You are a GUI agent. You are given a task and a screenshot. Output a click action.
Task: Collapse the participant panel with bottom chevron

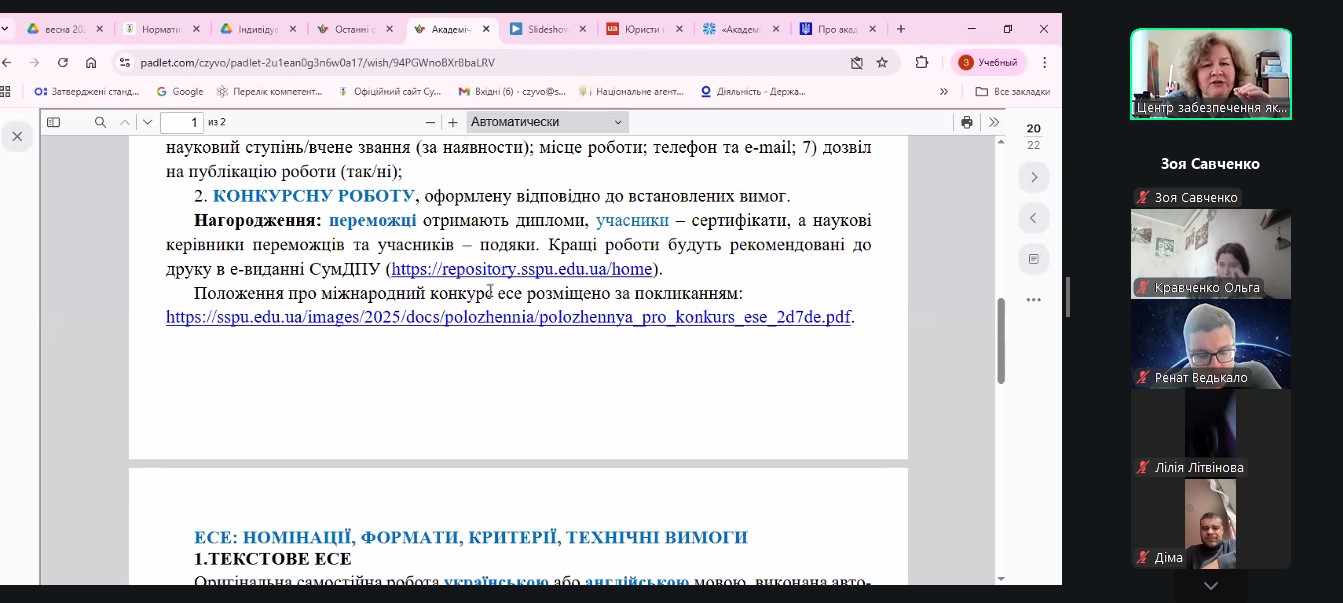click(1210, 585)
